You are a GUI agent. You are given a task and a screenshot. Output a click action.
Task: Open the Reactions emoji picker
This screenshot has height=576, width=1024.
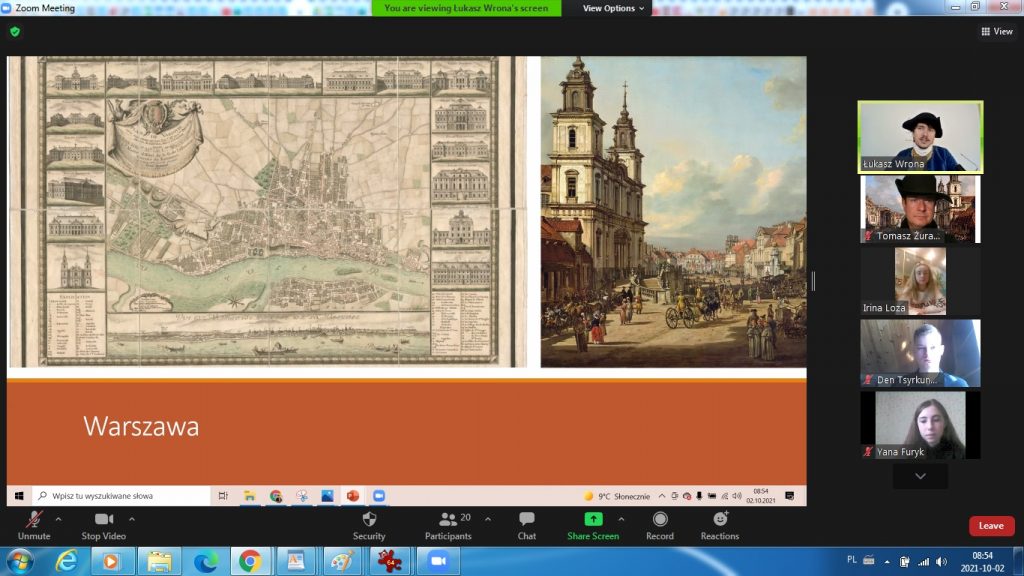[x=720, y=525]
